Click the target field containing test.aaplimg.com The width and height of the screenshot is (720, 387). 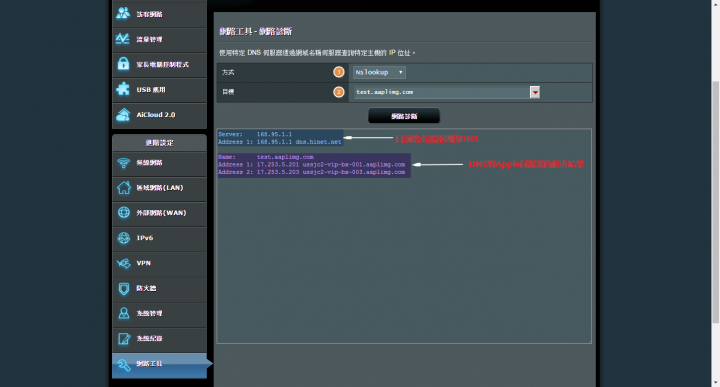tap(442, 92)
